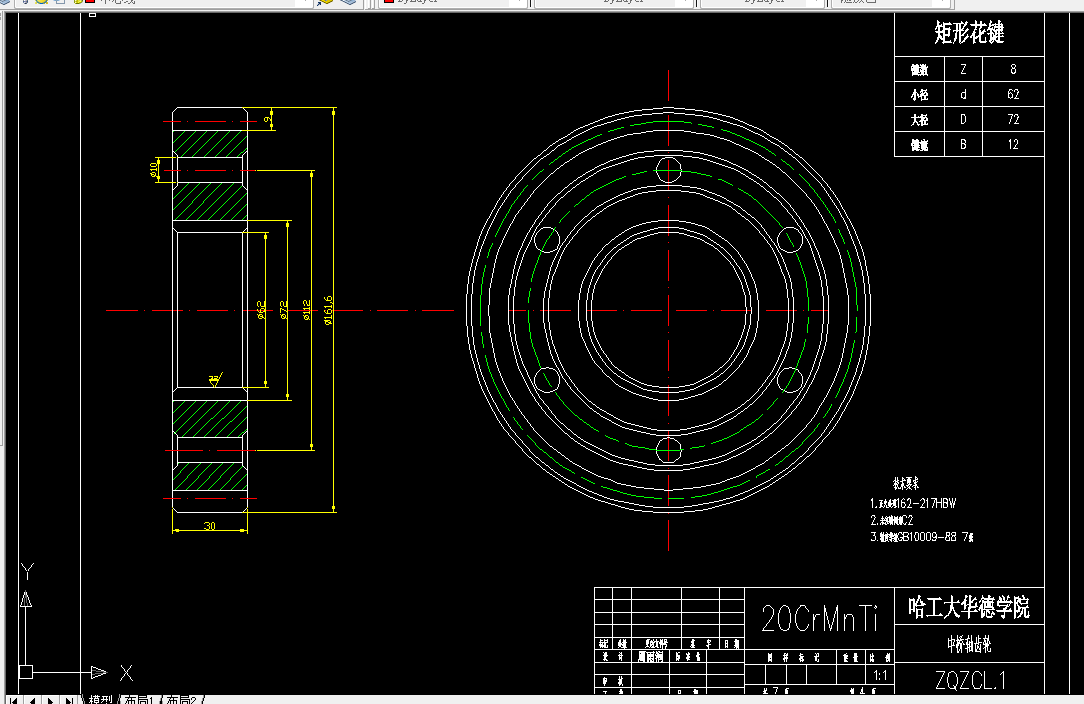Select the Z cell in the spline table

click(963, 69)
